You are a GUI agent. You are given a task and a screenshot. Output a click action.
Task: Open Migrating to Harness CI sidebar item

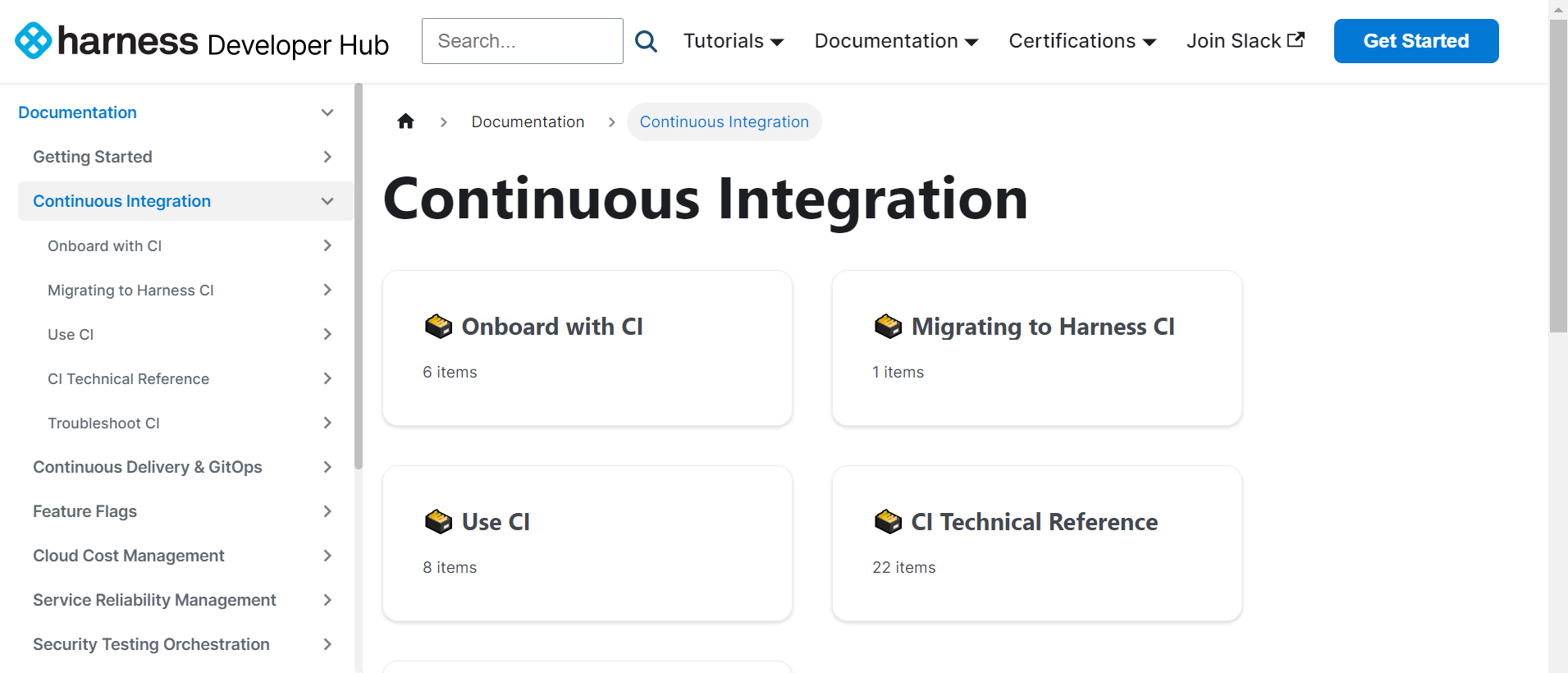coord(130,290)
